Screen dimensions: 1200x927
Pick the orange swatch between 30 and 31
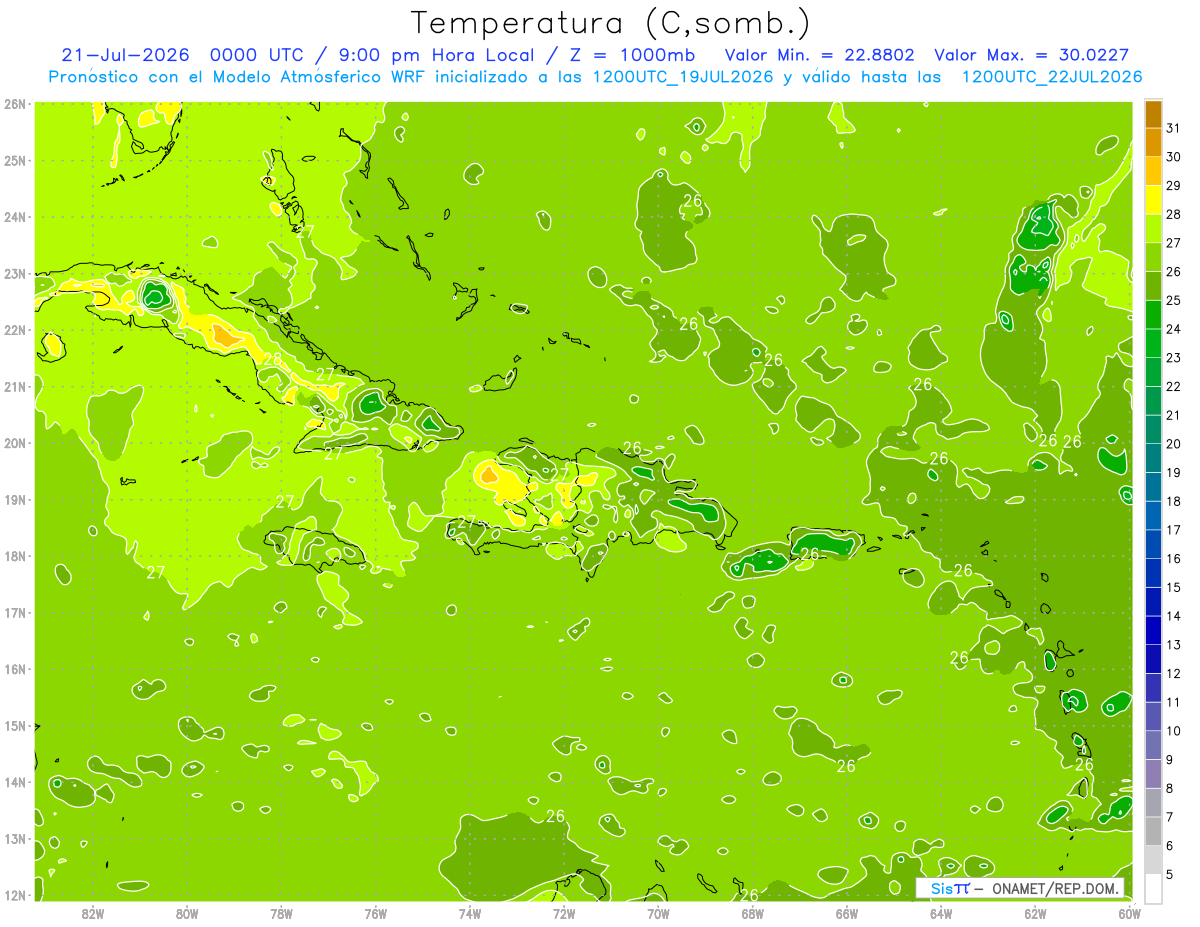coord(1153,143)
